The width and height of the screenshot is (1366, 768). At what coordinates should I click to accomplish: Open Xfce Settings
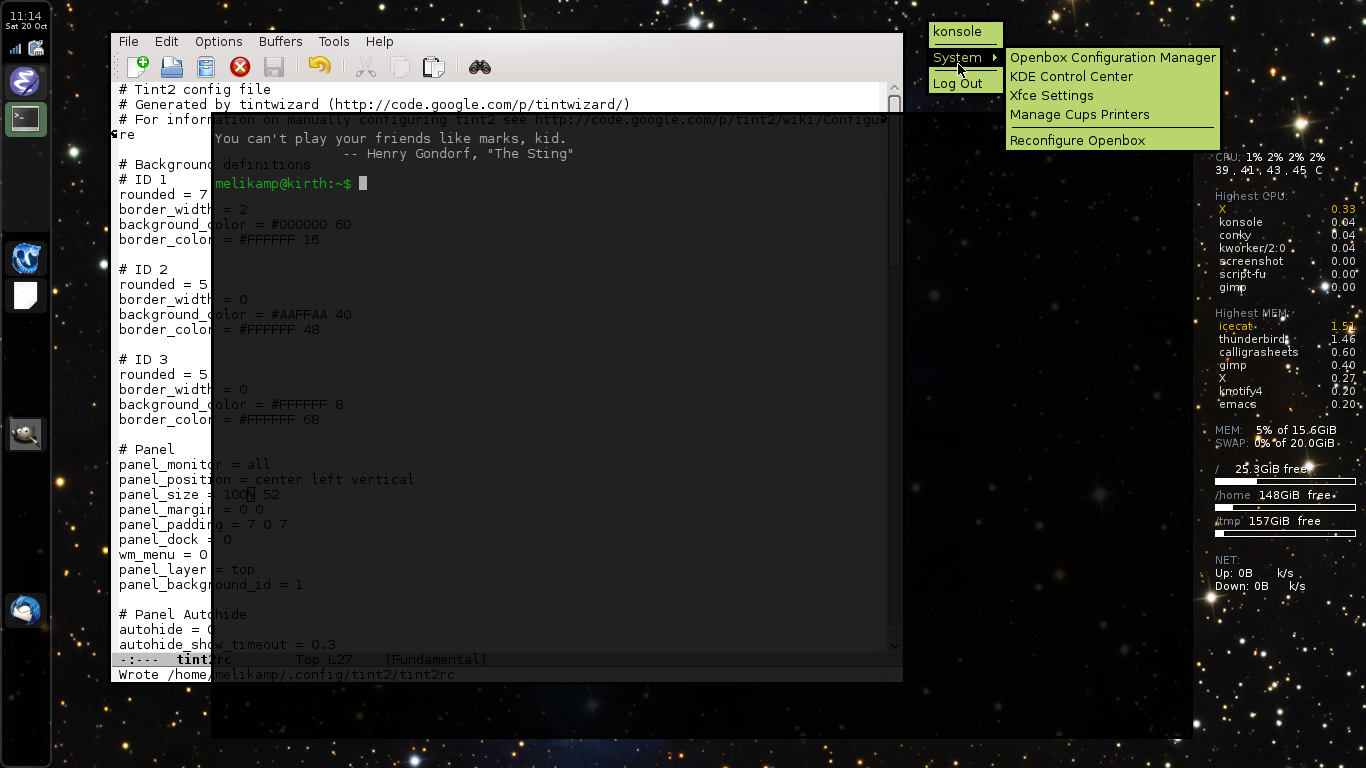point(1113,96)
